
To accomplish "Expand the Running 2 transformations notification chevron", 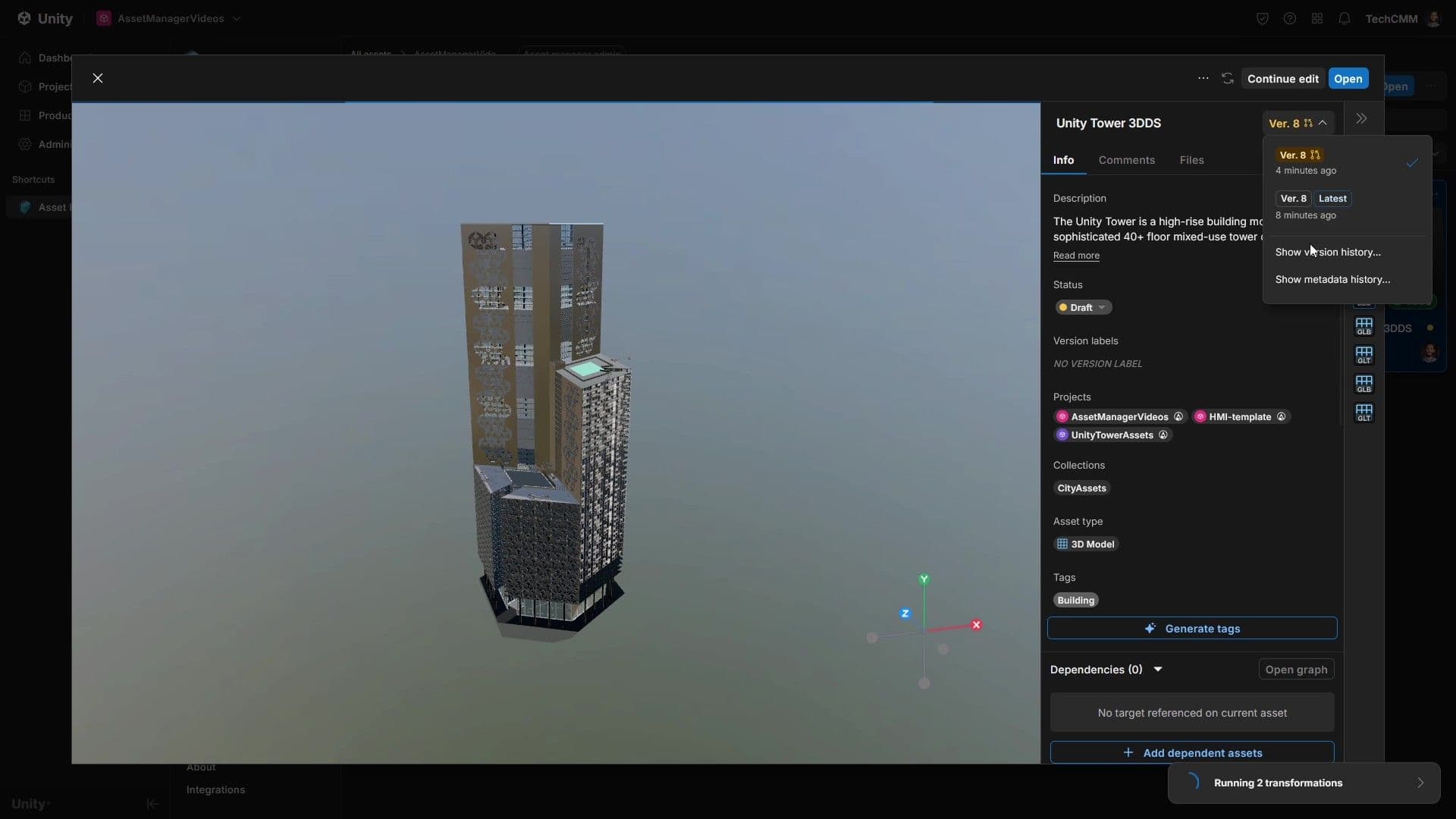I will [x=1420, y=783].
